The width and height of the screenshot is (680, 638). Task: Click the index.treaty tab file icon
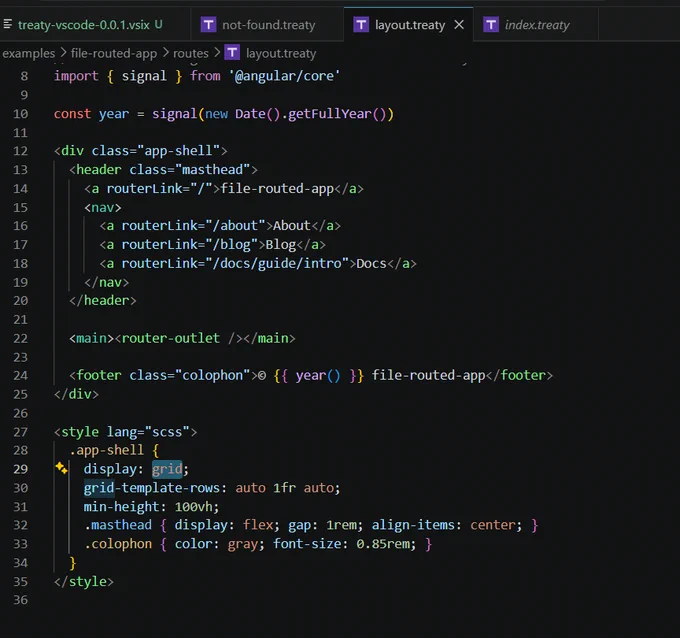coord(491,25)
